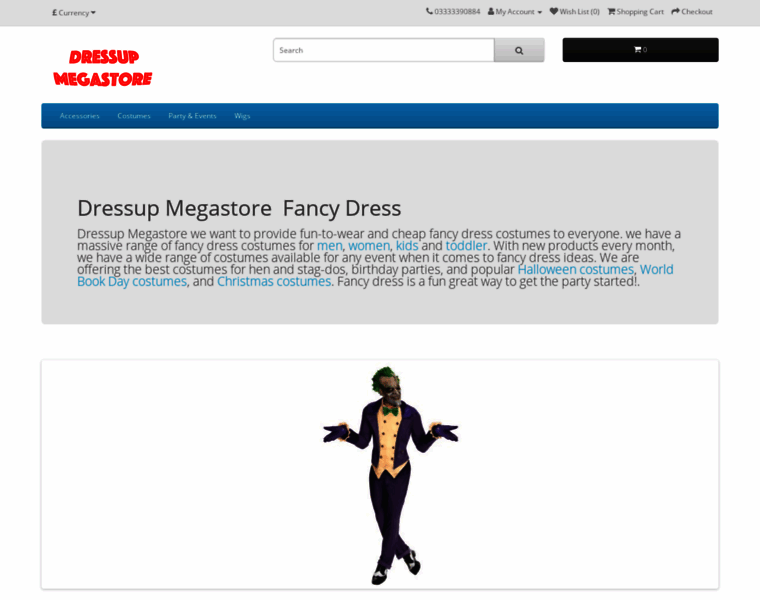Open the Accessories menu

79,116
